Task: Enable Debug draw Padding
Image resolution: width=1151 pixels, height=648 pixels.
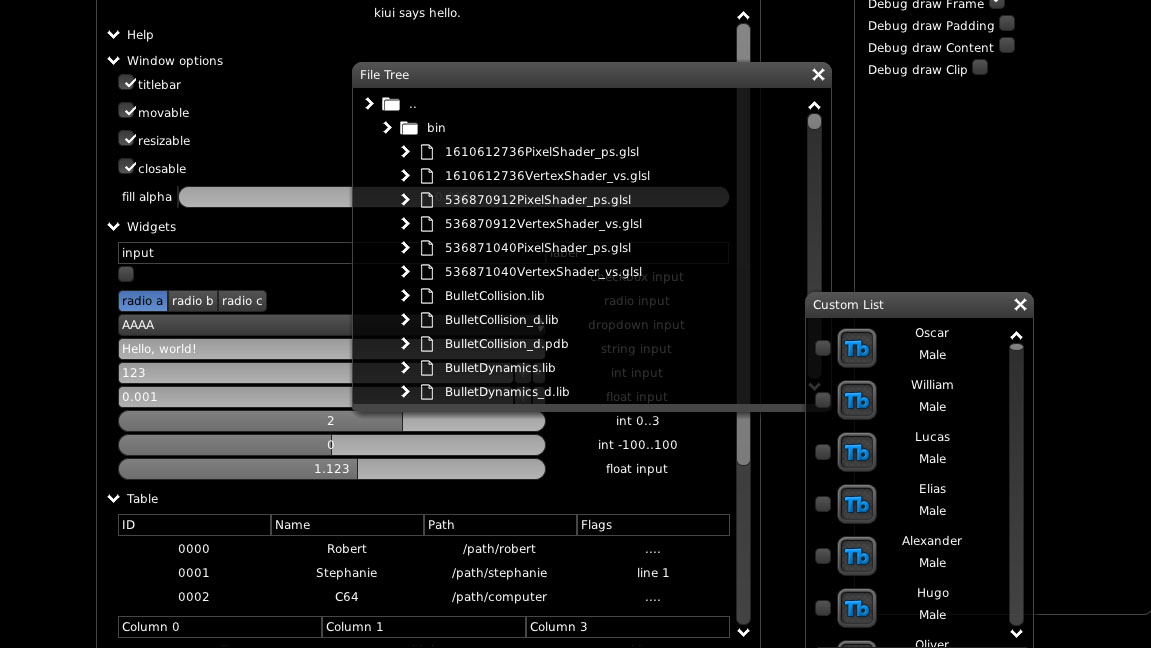Action: pyautogui.click(x=1006, y=23)
